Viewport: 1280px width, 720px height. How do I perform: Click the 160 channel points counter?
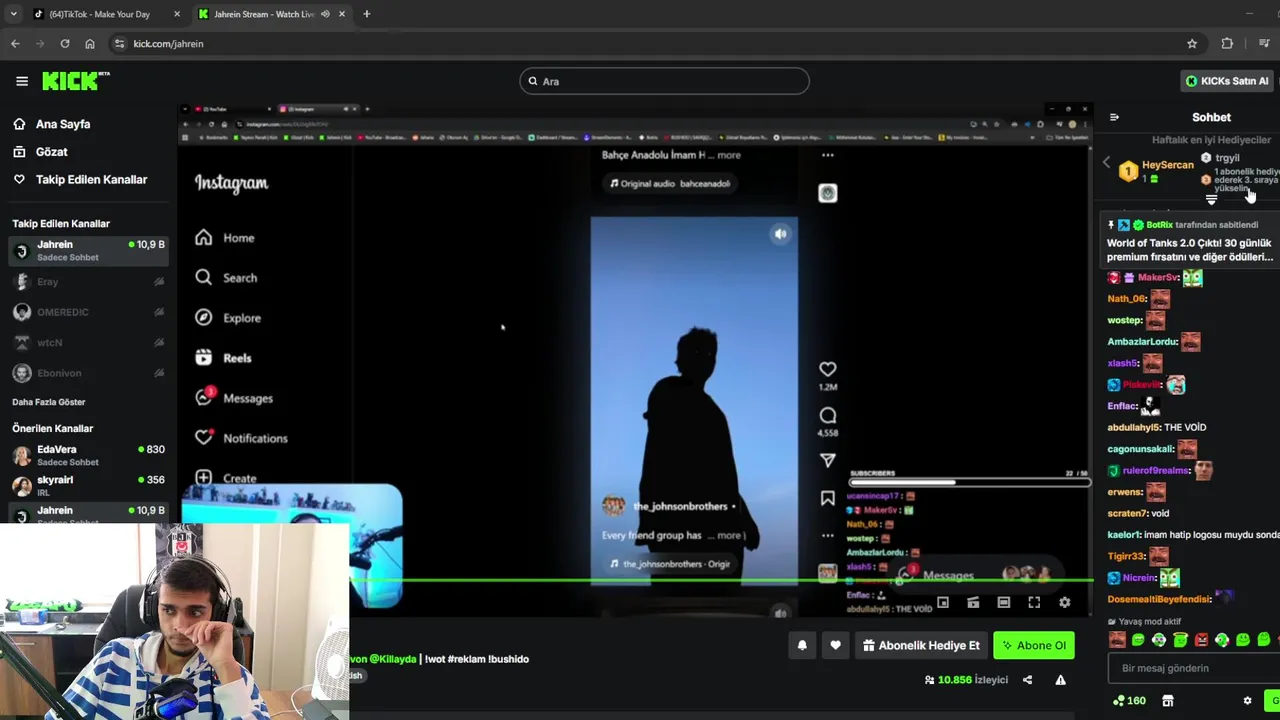tap(1129, 701)
